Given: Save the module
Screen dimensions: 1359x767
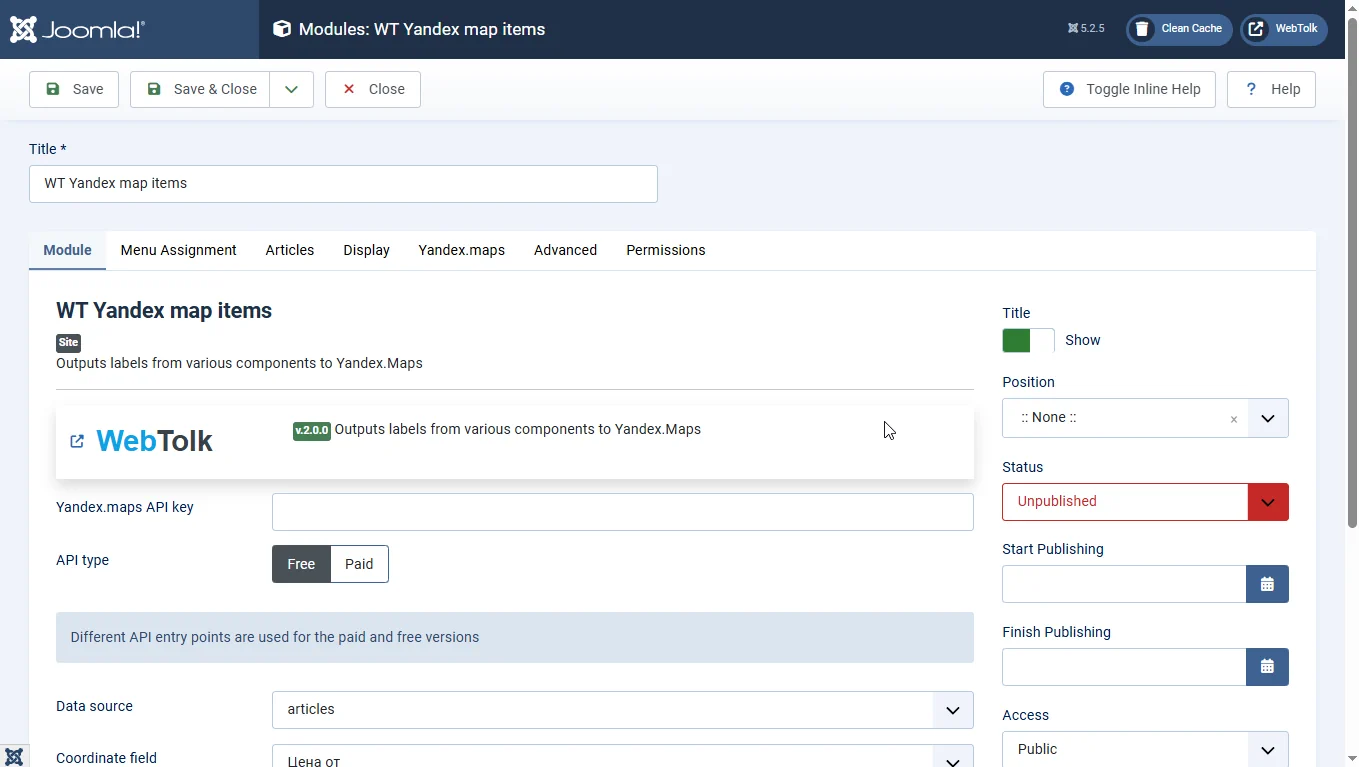Looking at the screenshot, I should pyautogui.click(x=74, y=89).
